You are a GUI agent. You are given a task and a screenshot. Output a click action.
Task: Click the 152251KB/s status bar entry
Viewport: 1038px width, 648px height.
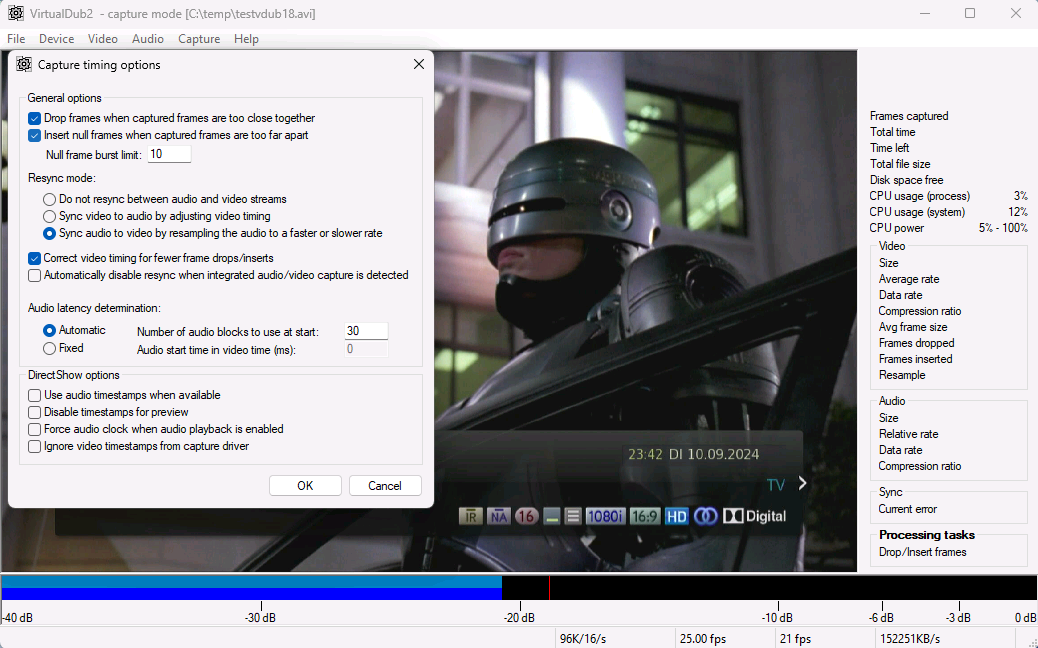click(x=910, y=639)
